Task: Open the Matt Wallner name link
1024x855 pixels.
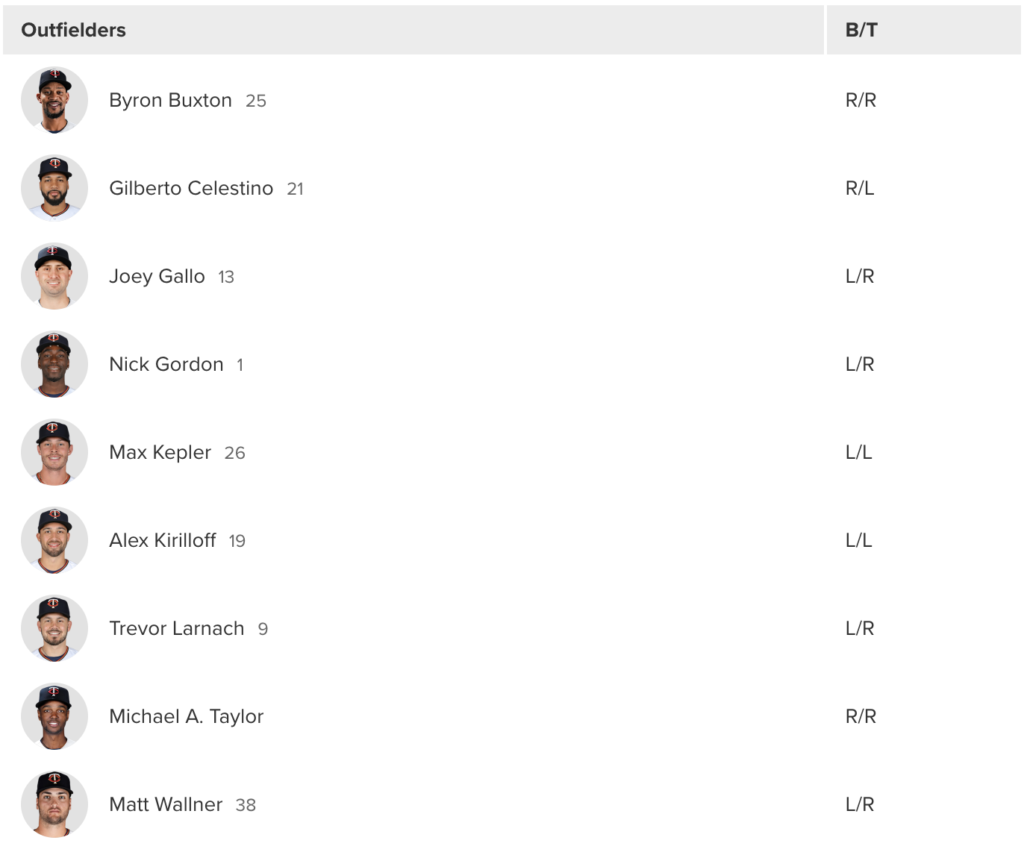Action: (166, 805)
